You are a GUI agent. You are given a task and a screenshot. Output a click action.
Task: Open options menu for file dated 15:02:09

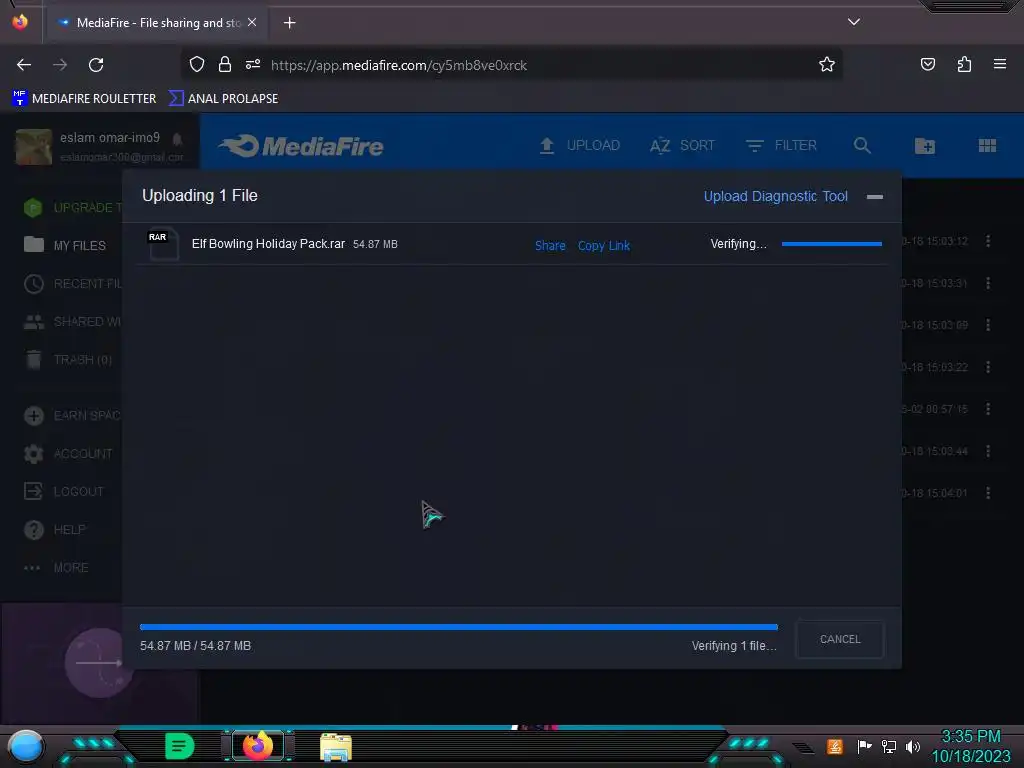click(987, 325)
